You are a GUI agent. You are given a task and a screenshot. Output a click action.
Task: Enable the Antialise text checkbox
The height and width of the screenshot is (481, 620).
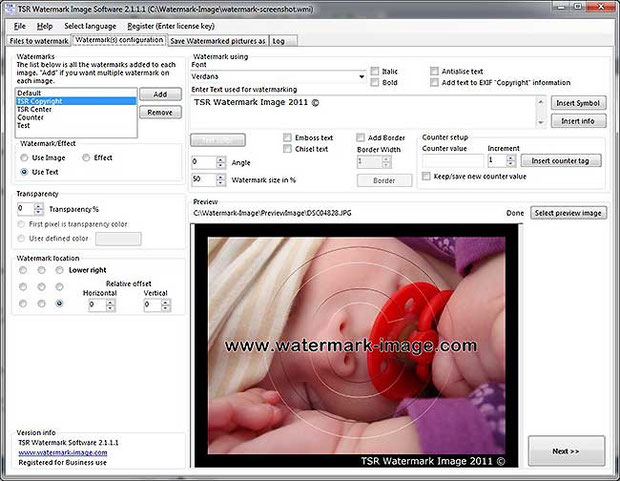point(434,71)
